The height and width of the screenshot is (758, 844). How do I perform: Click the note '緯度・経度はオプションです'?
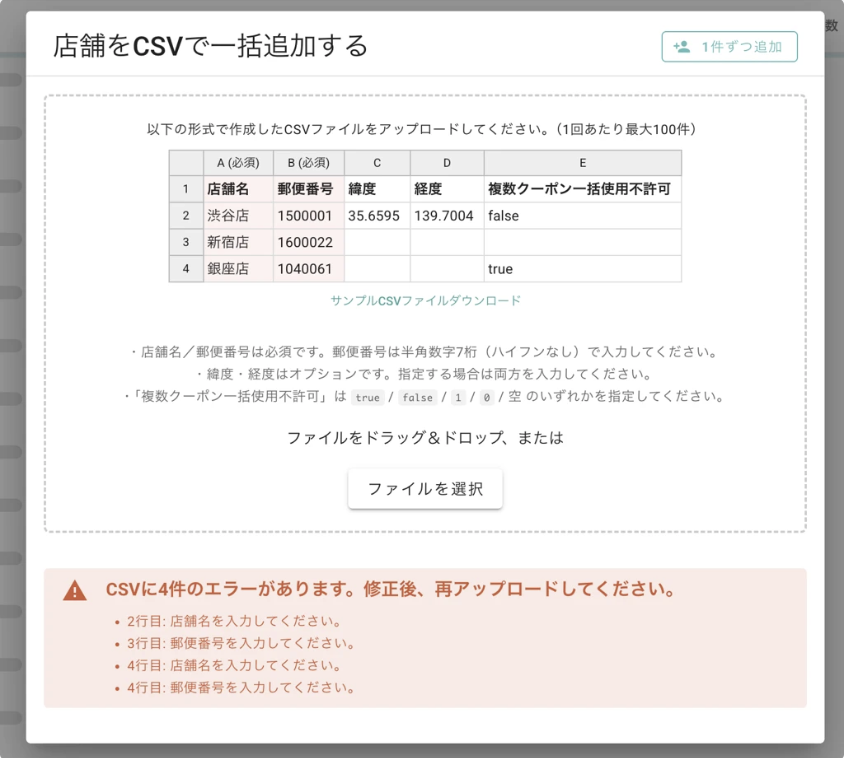click(x=425, y=374)
